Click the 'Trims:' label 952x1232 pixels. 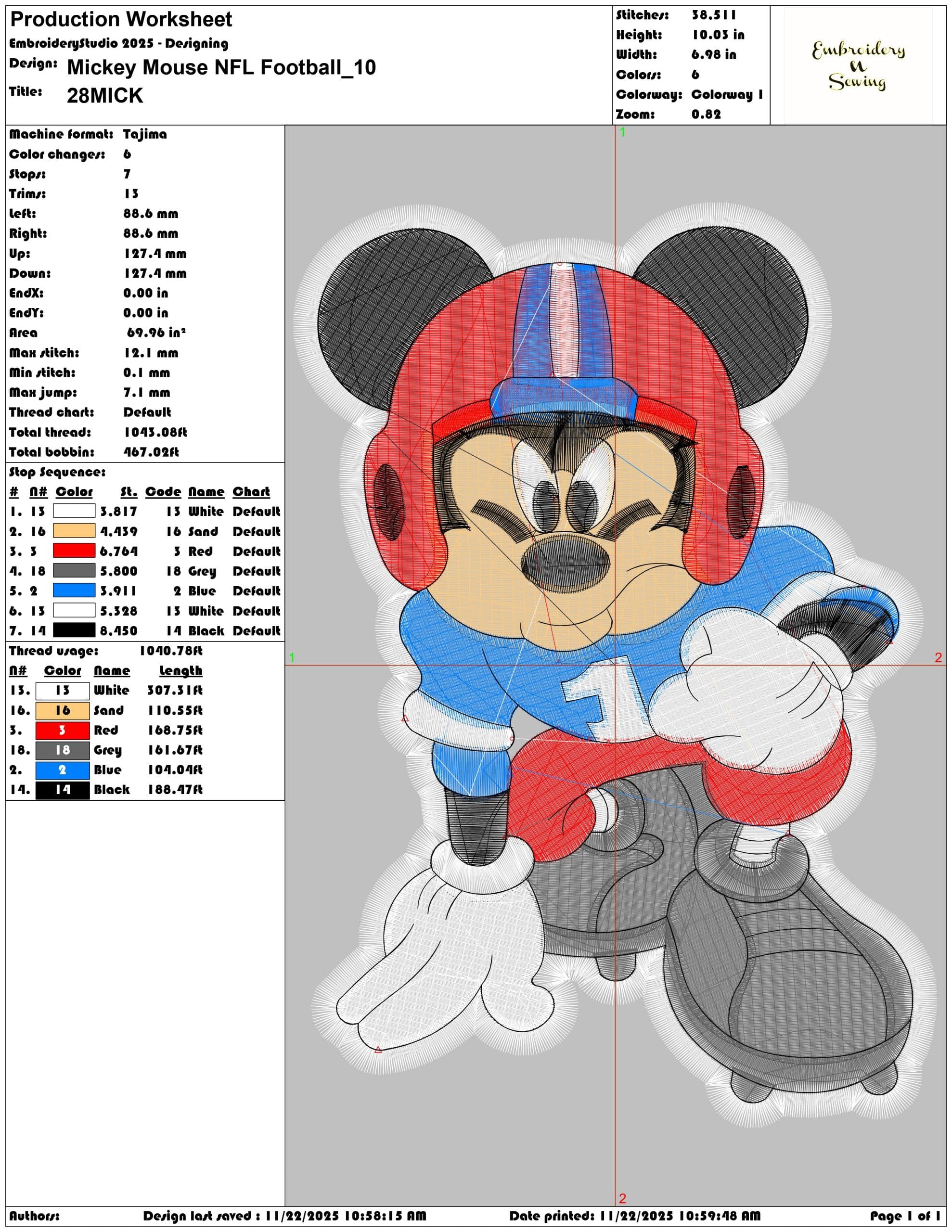tap(27, 194)
